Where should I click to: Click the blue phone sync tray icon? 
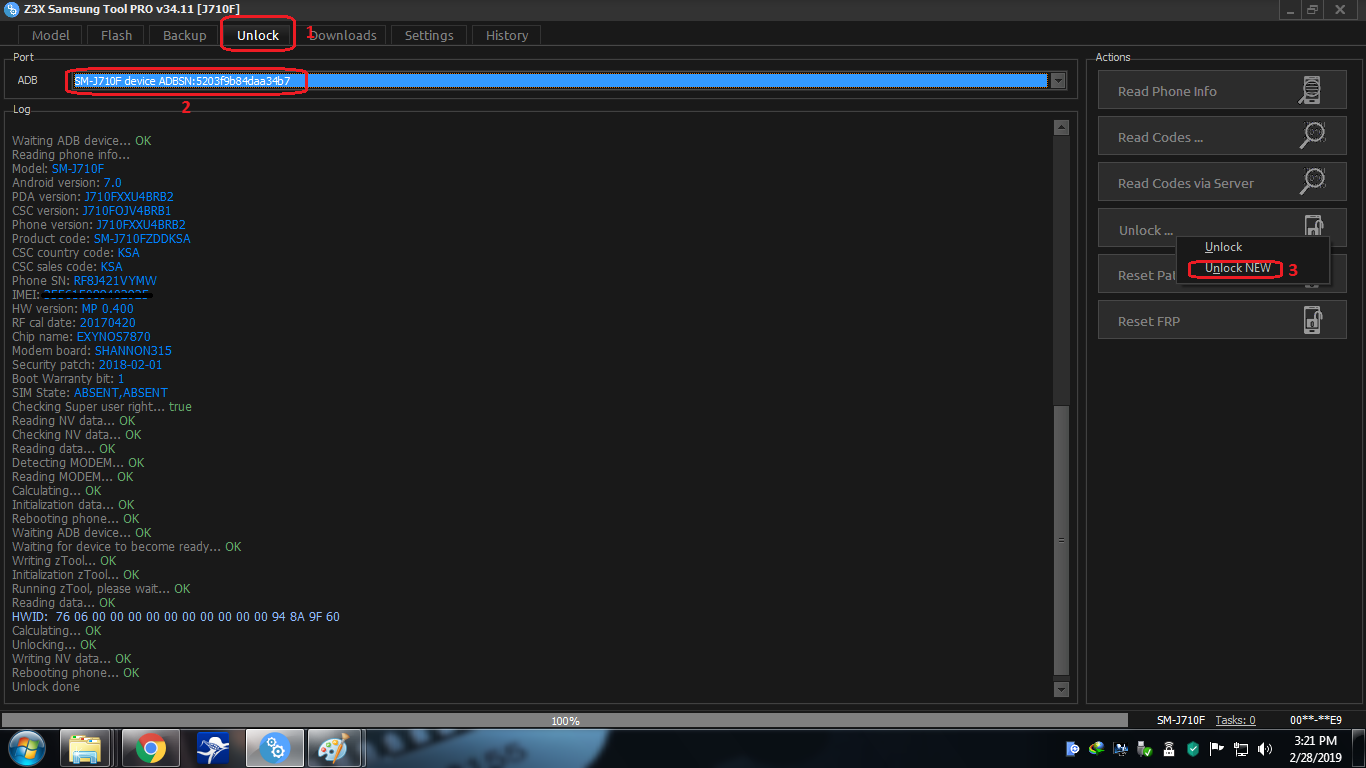click(1073, 749)
